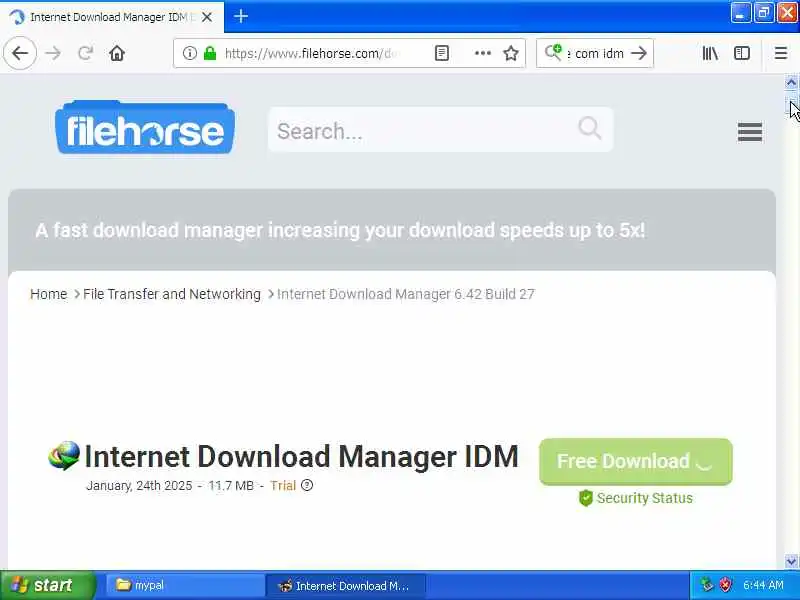Go back to the previous page
This screenshot has height=600, width=800.
point(20,53)
